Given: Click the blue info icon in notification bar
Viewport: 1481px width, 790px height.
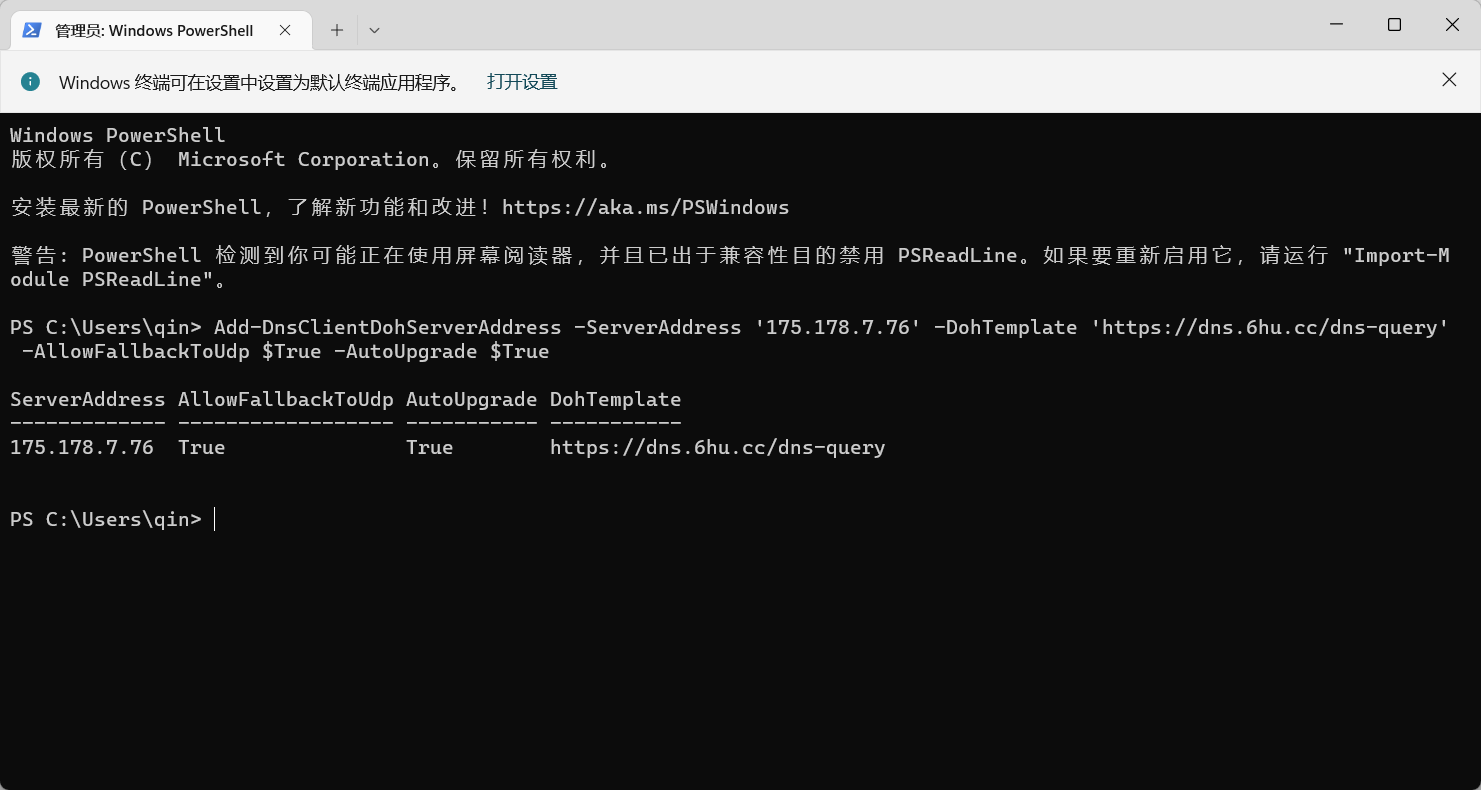Looking at the screenshot, I should (x=31, y=81).
